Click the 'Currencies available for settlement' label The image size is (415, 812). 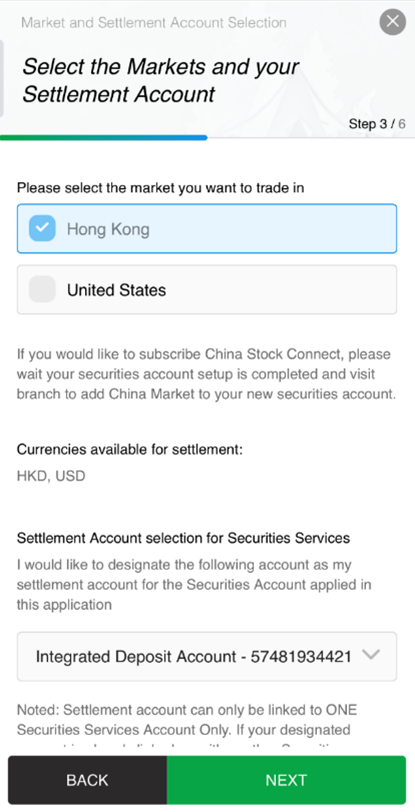point(130,450)
